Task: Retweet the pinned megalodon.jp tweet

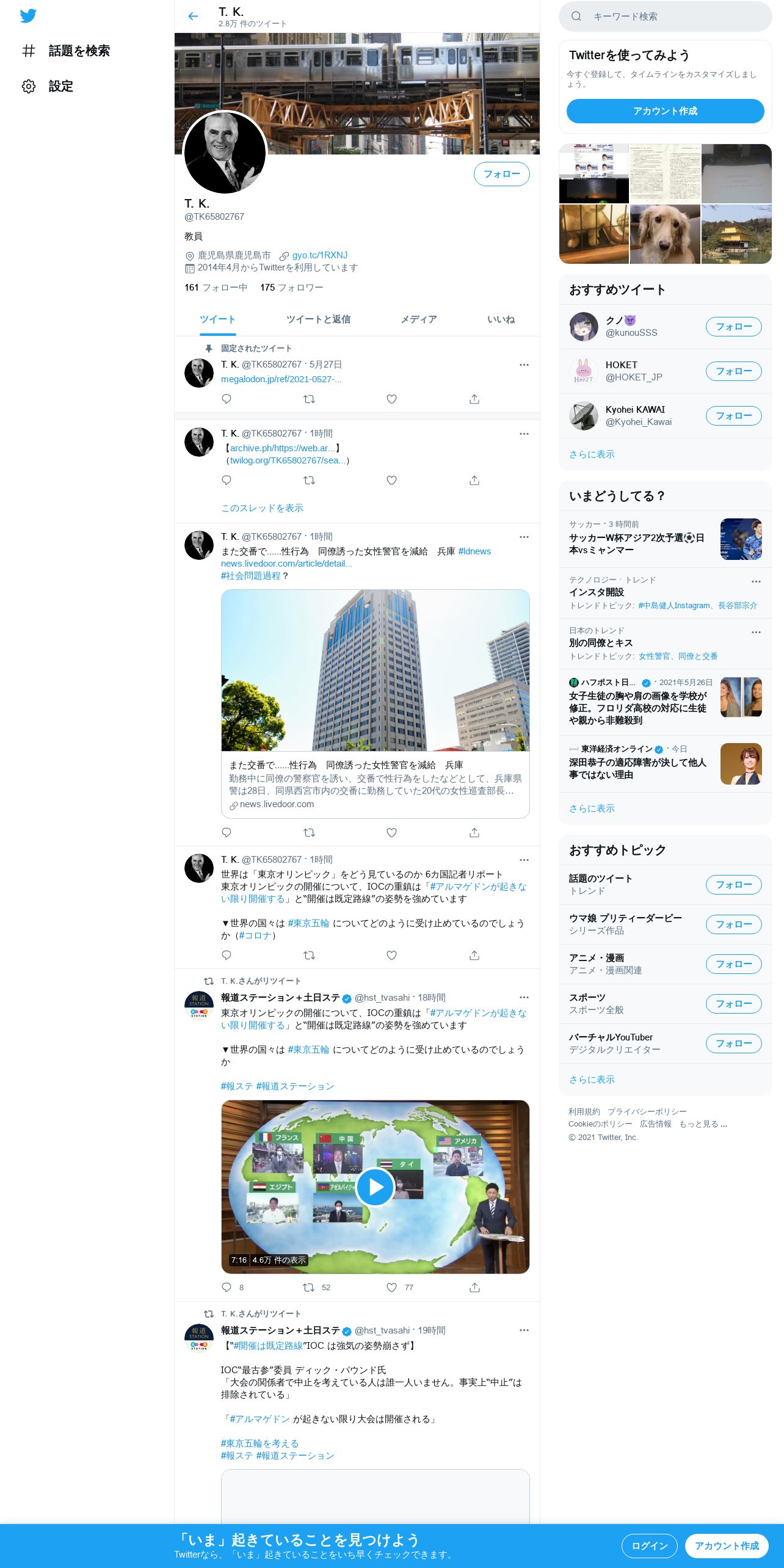Action: tap(309, 399)
